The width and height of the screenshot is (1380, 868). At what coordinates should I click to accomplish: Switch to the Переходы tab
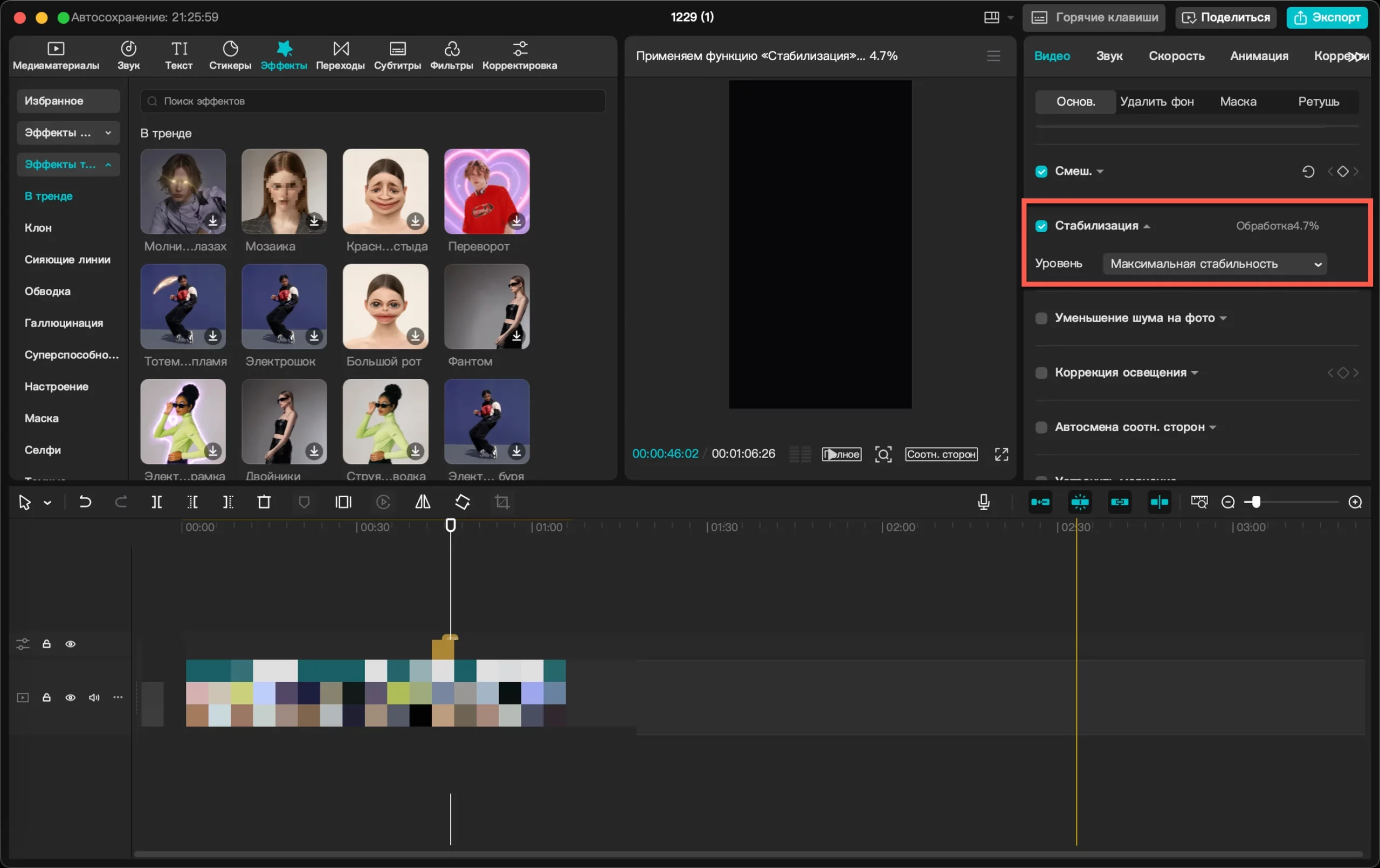pos(340,55)
